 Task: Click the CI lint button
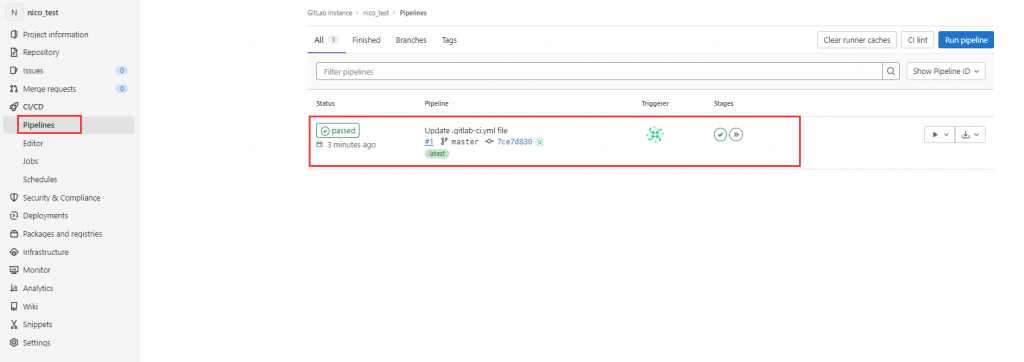918,40
